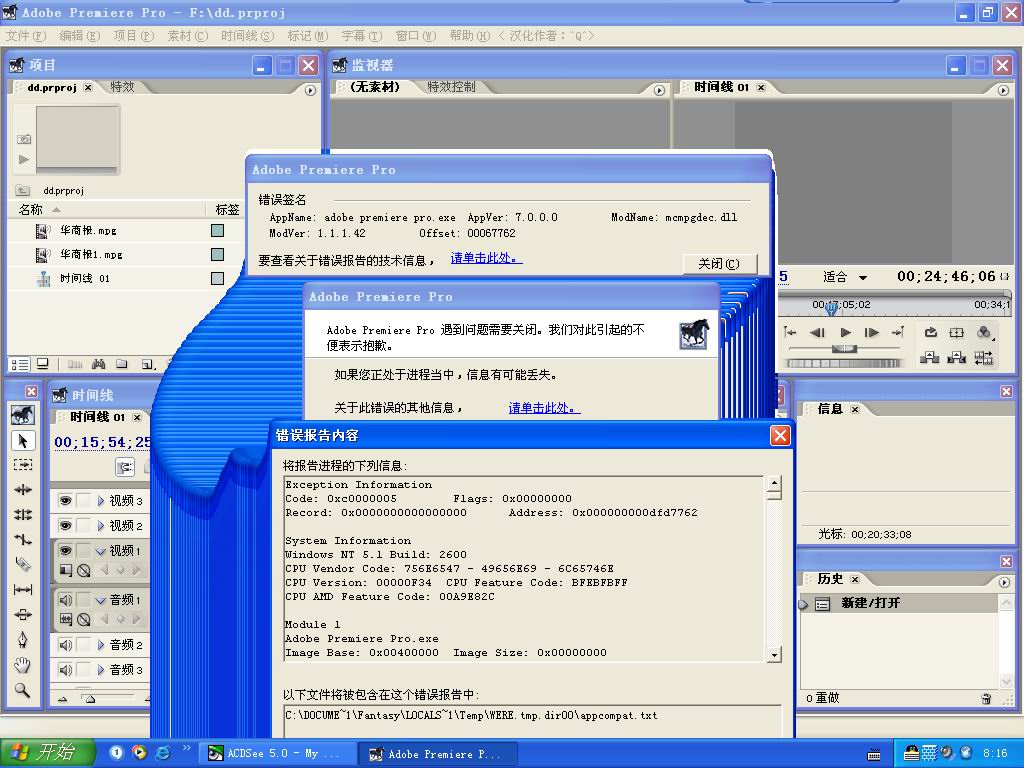Toggle the lock box on 视频 2 track
This screenshot has height=768, width=1024.
pyautogui.click(x=84, y=526)
